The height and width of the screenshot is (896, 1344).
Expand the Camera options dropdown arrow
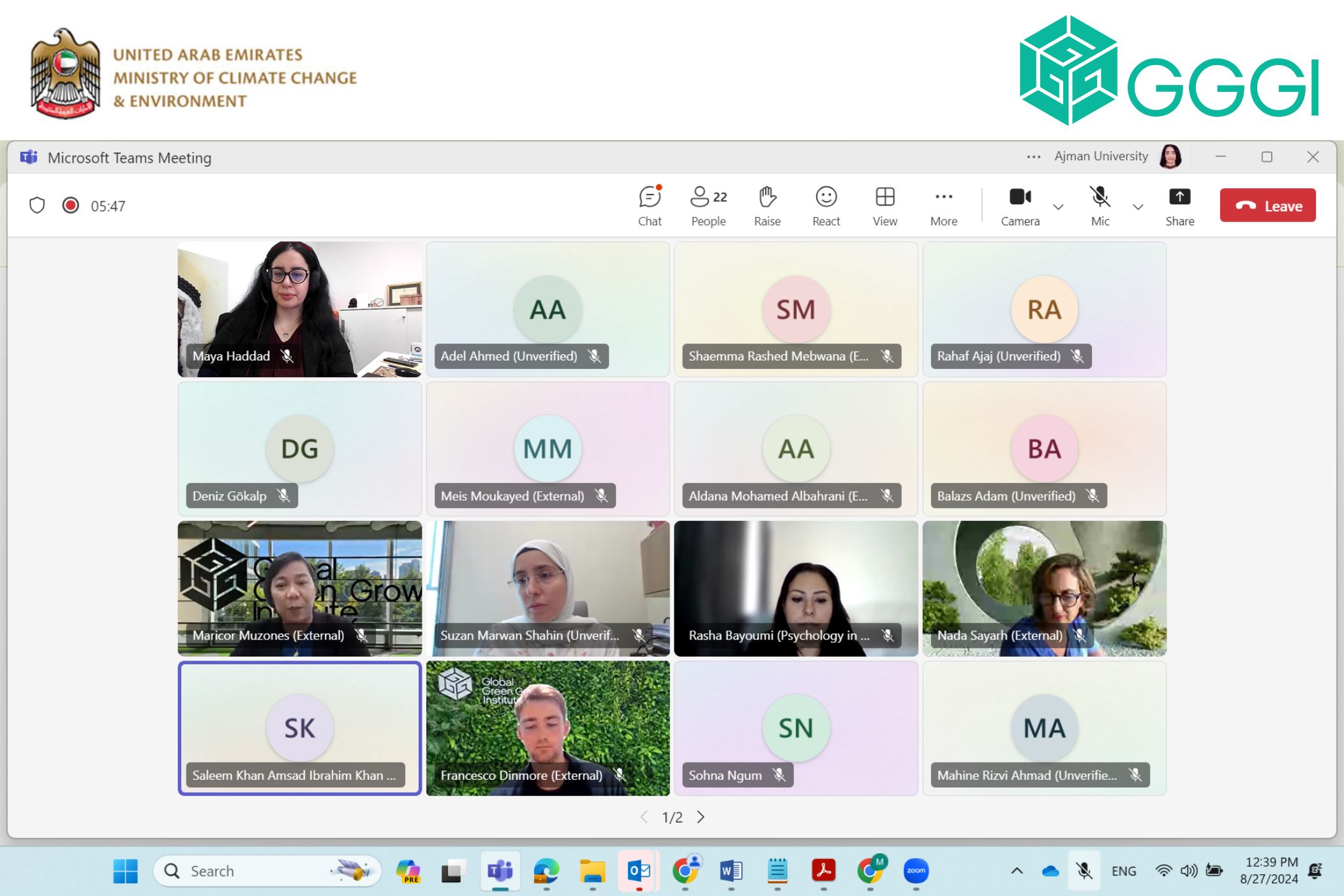click(1058, 207)
